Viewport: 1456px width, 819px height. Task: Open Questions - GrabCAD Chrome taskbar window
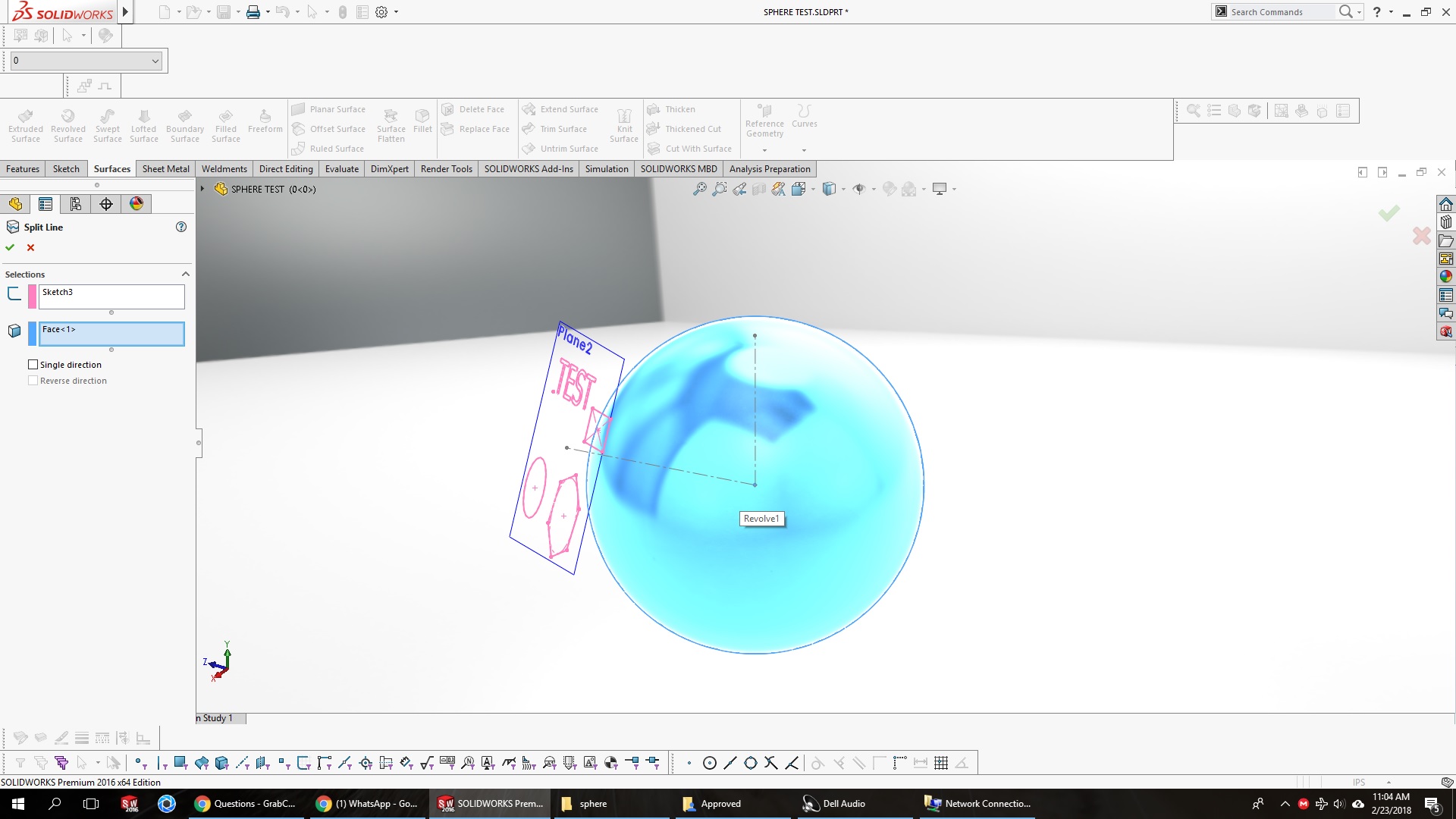click(x=245, y=804)
